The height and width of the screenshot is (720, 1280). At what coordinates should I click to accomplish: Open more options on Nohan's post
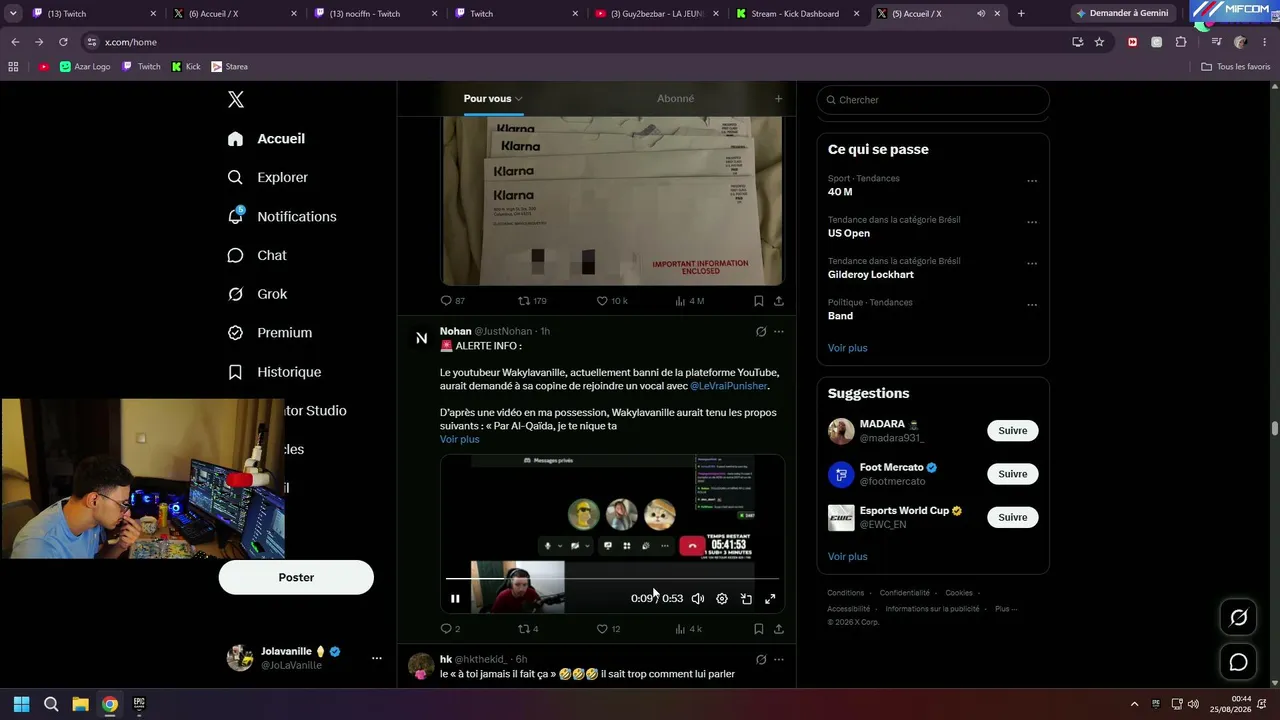click(779, 331)
